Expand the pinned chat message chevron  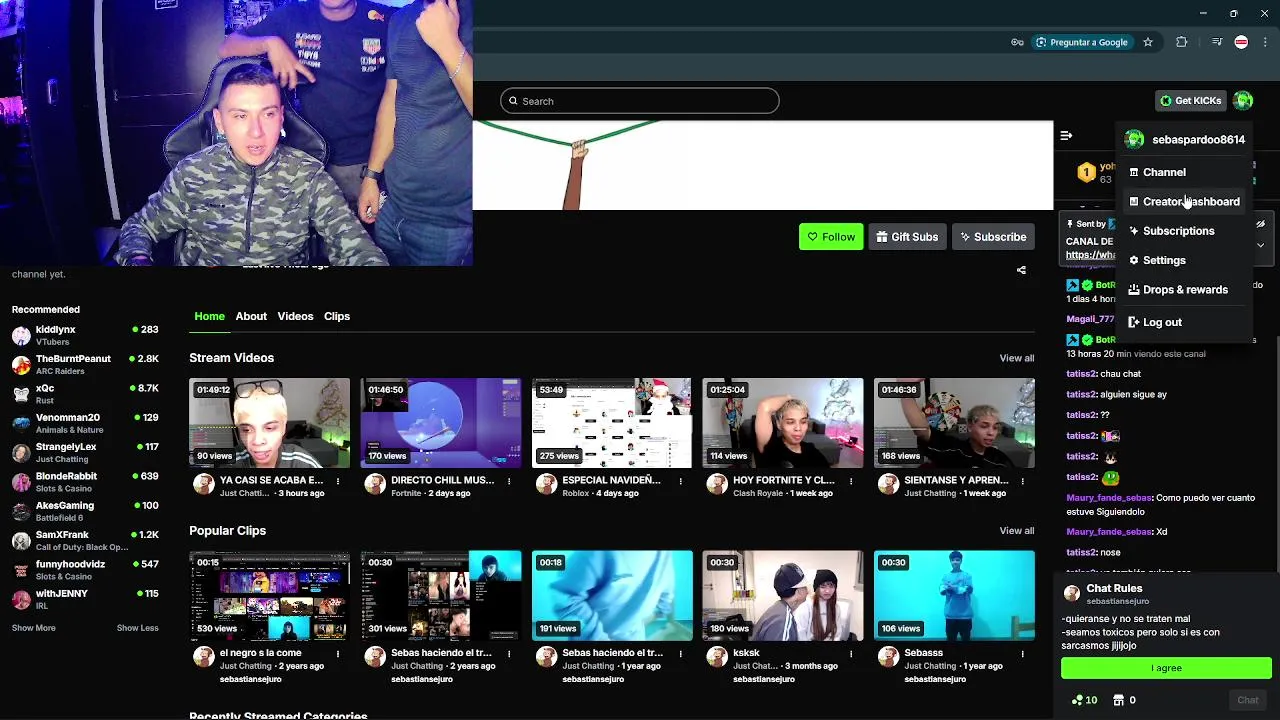(x=1261, y=245)
